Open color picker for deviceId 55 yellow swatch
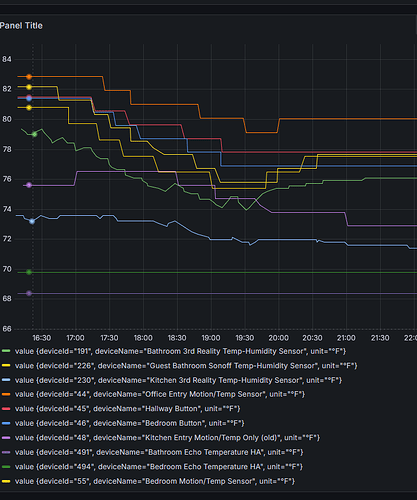 click(6, 481)
